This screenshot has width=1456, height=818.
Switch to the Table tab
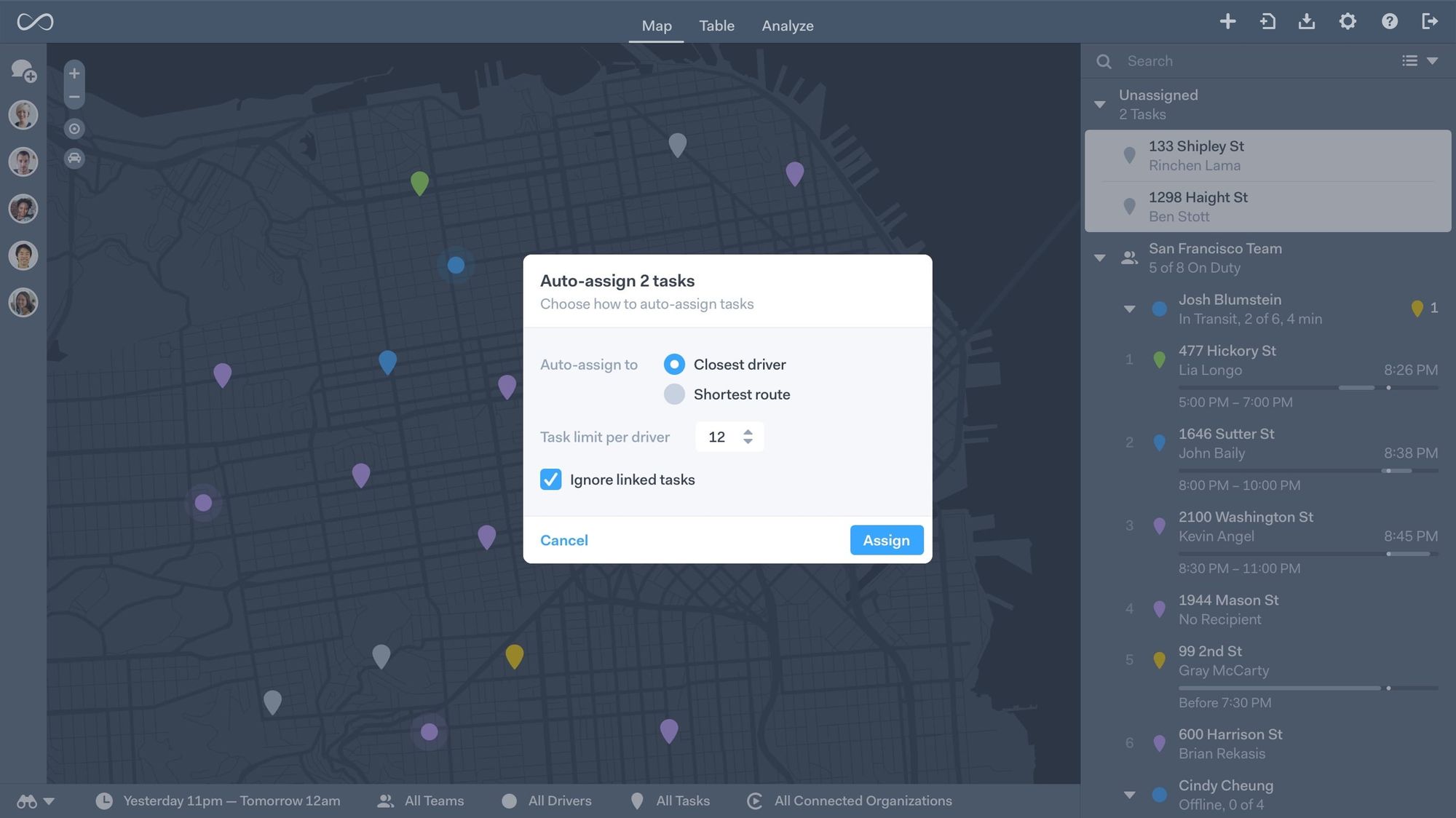[x=716, y=25]
